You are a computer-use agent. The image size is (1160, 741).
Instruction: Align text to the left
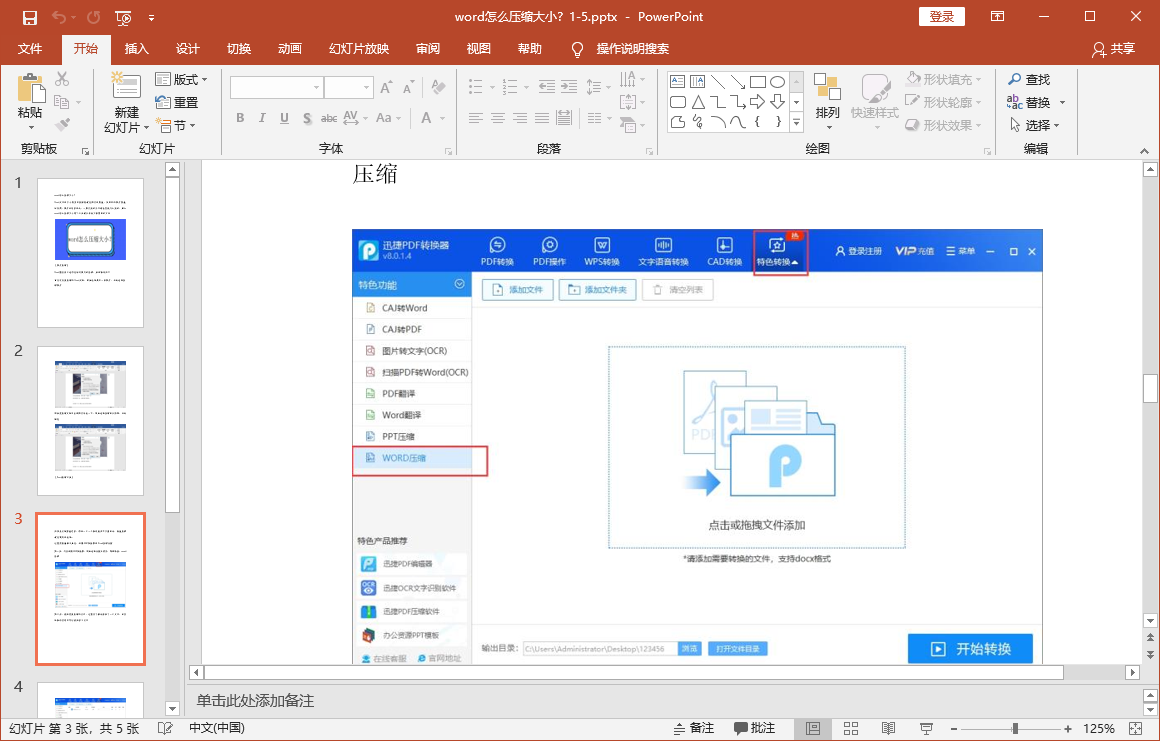point(476,118)
